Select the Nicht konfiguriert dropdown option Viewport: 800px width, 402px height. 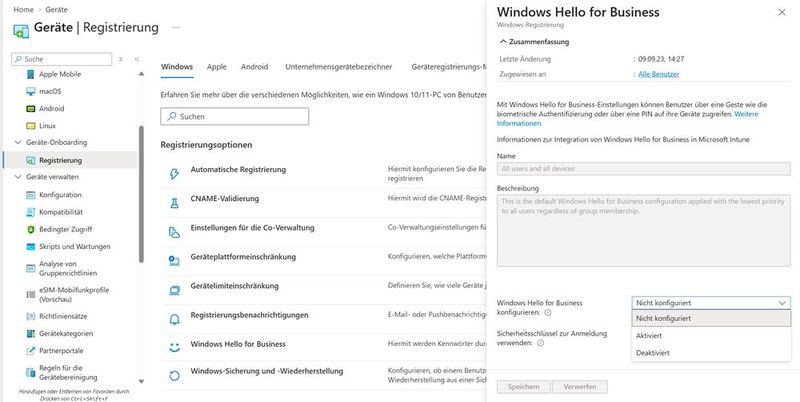(x=711, y=318)
